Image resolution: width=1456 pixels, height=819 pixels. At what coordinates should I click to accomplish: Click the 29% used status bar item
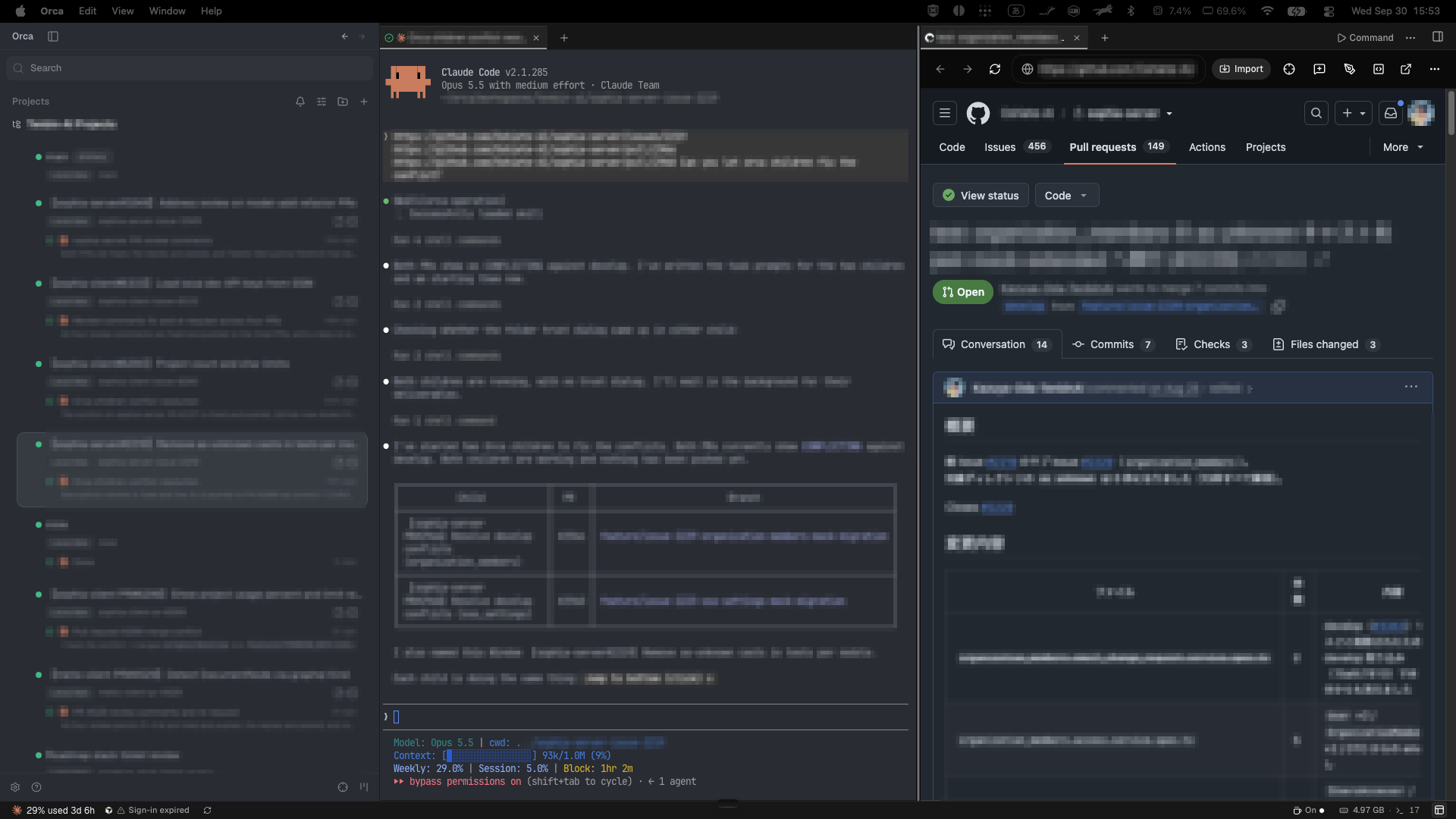click(54, 811)
